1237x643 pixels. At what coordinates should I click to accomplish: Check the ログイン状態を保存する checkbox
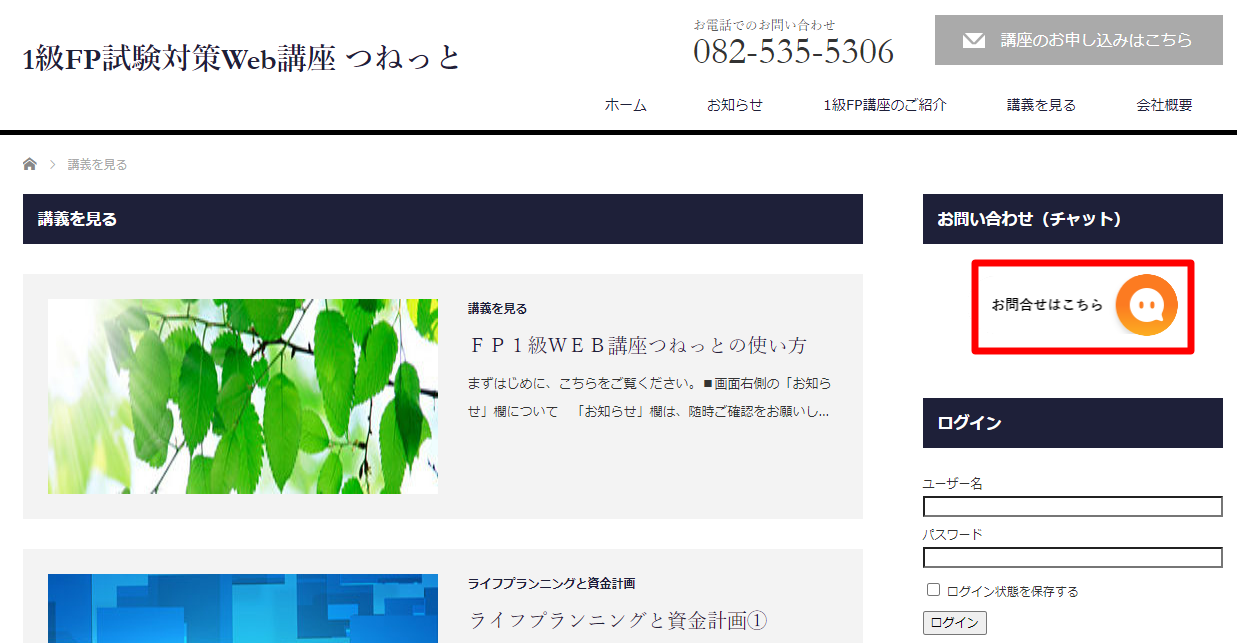pyautogui.click(x=933, y=590)
